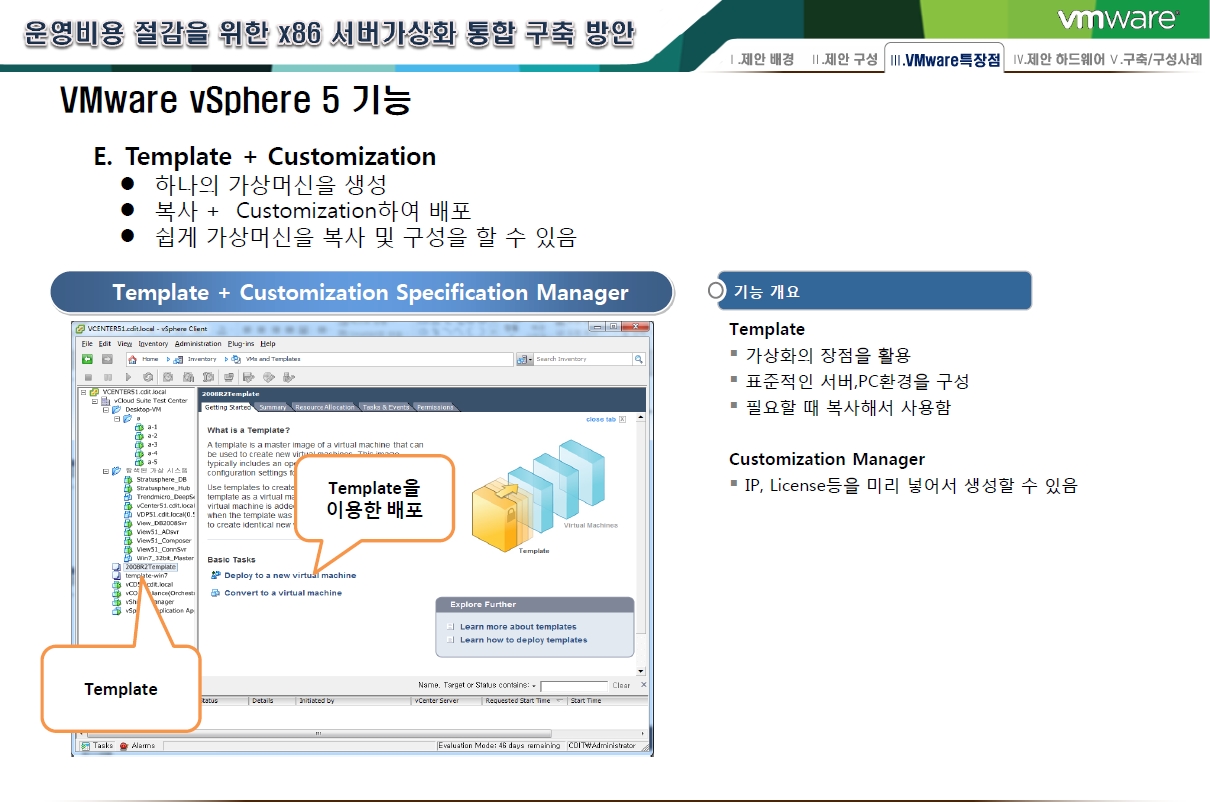Collapse the VCENTER51.cdit.local tree node

pyautogui.click(x=85, y=392)
